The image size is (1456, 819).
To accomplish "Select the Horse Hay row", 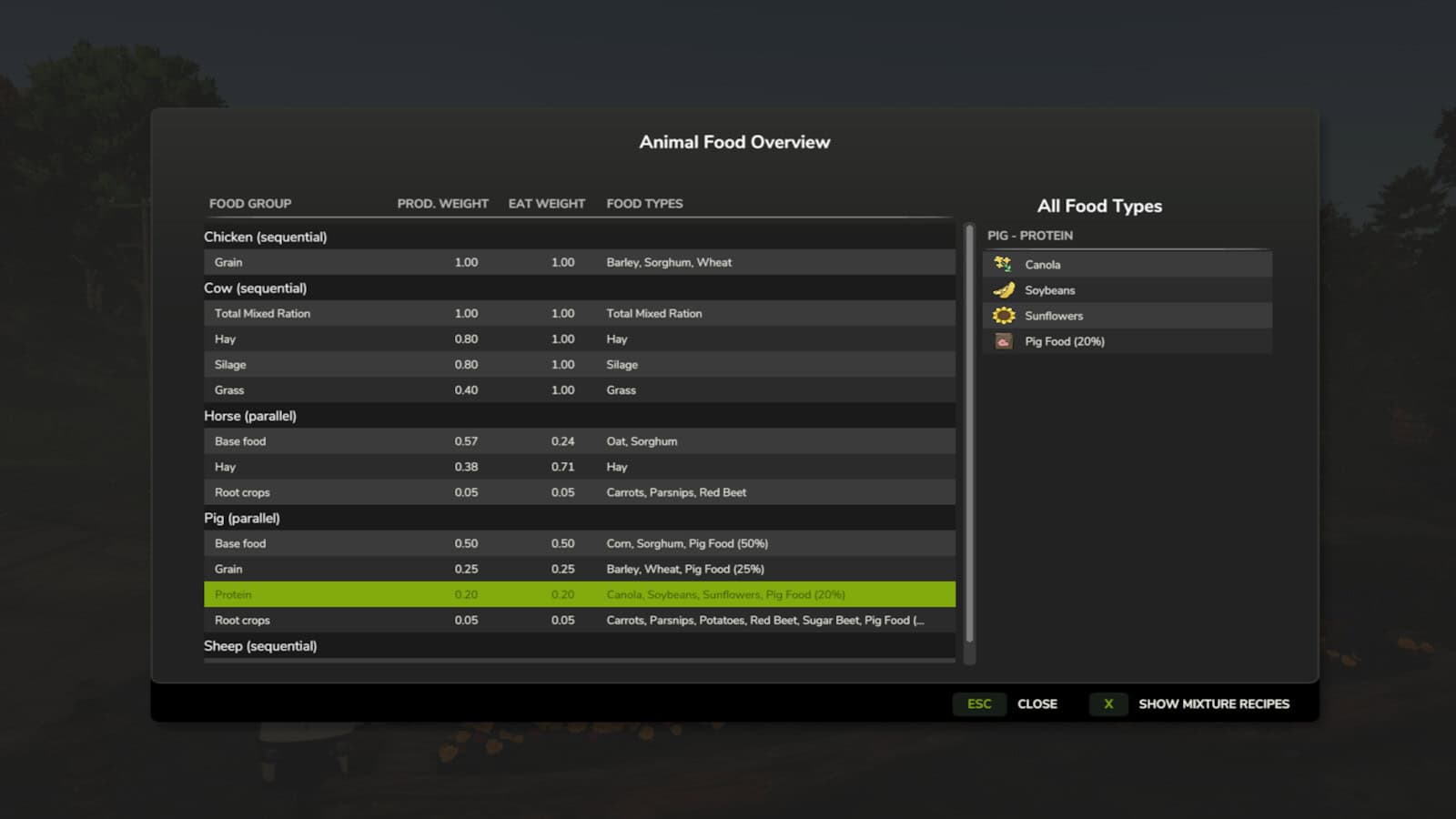I will [579, 467].
